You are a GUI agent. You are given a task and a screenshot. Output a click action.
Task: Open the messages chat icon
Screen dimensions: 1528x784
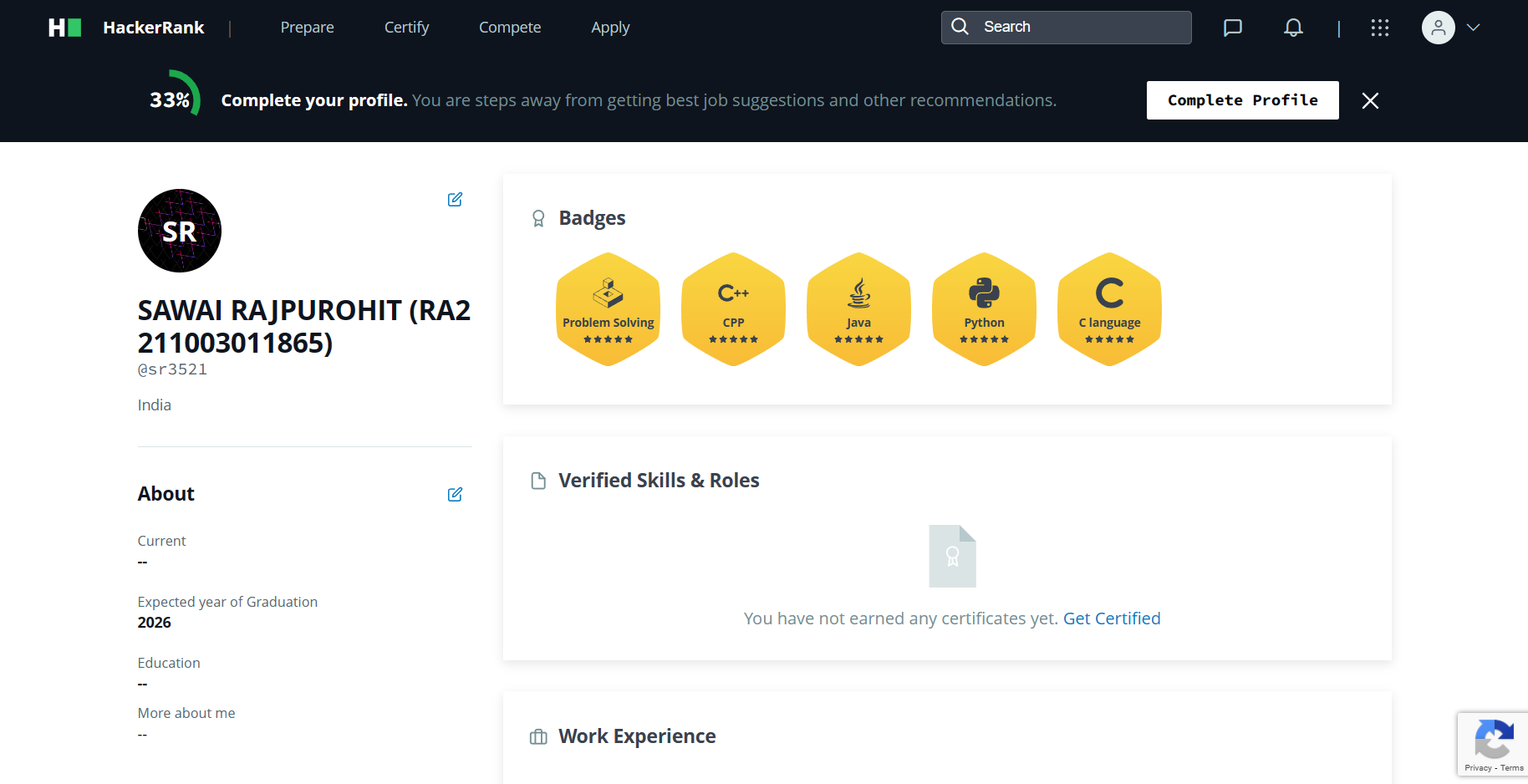[x=1232, y=28]
